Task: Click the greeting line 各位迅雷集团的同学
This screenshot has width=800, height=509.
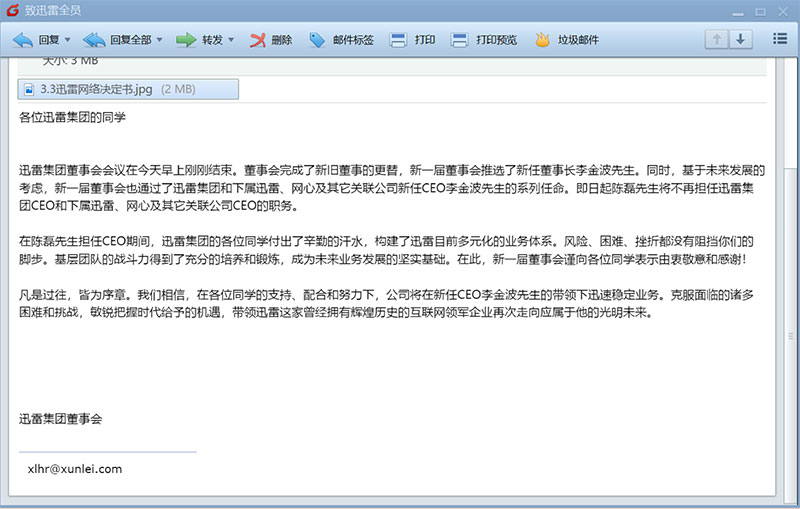Action: point(72,117)
